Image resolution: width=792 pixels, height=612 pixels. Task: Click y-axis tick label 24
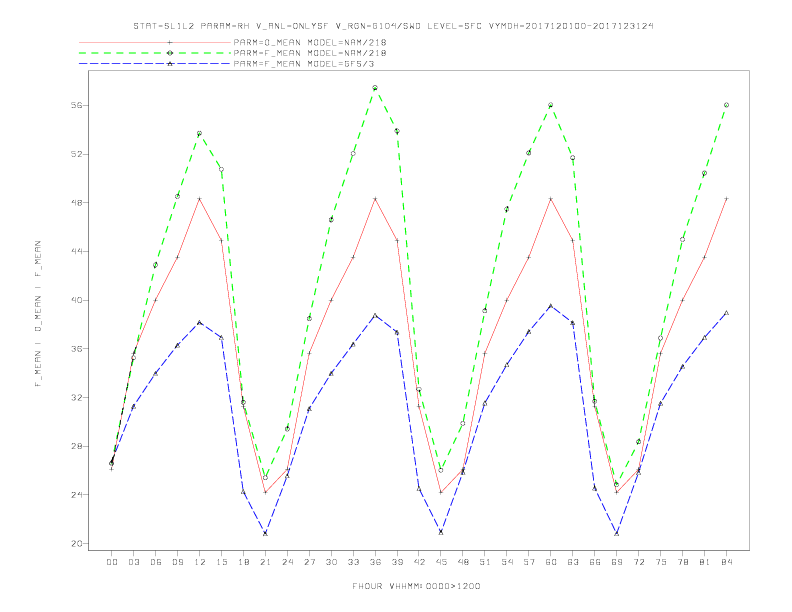78,495
